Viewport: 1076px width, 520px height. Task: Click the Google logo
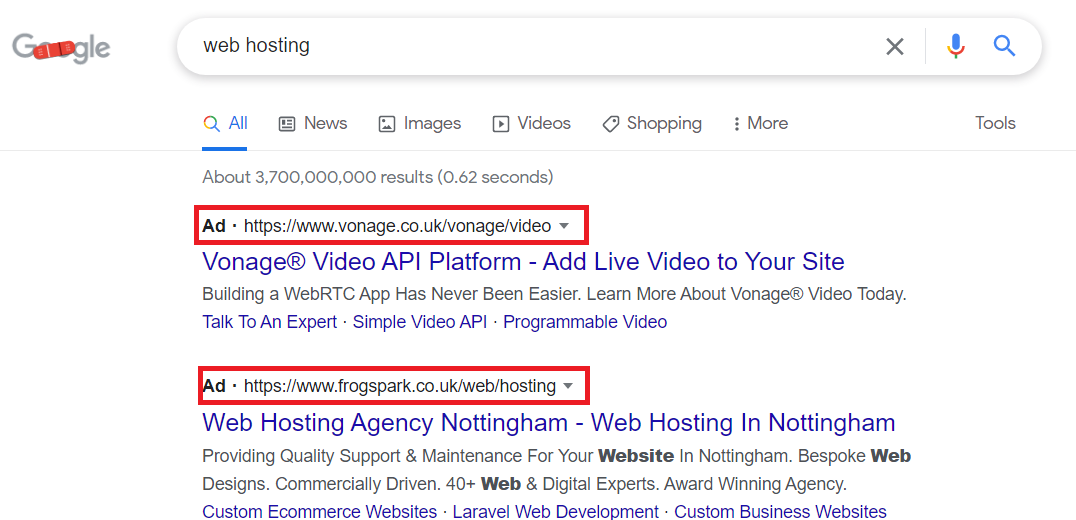click(61, 47)
